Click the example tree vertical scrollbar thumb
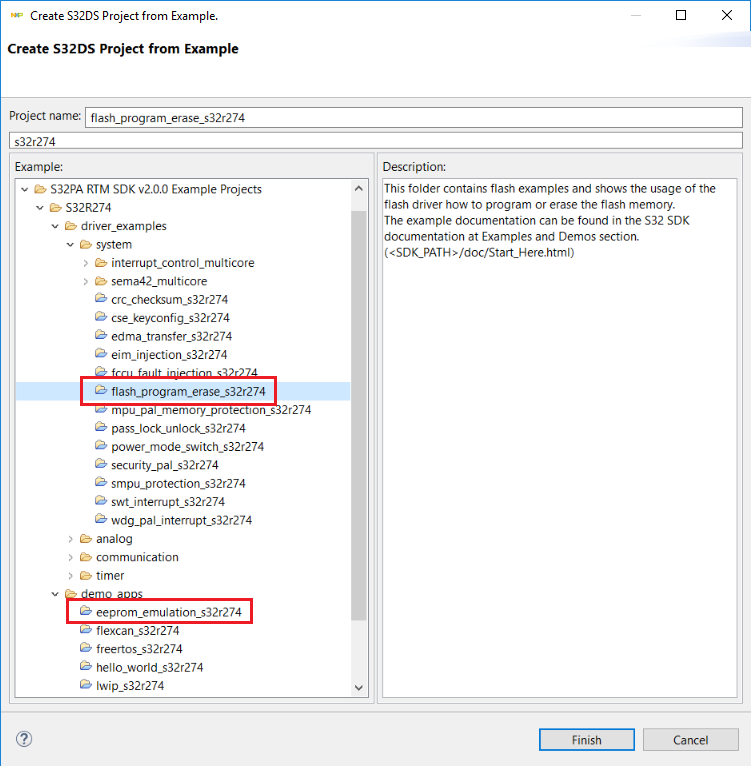The height and width of the screenshot is (766, 751). (359, 415)
